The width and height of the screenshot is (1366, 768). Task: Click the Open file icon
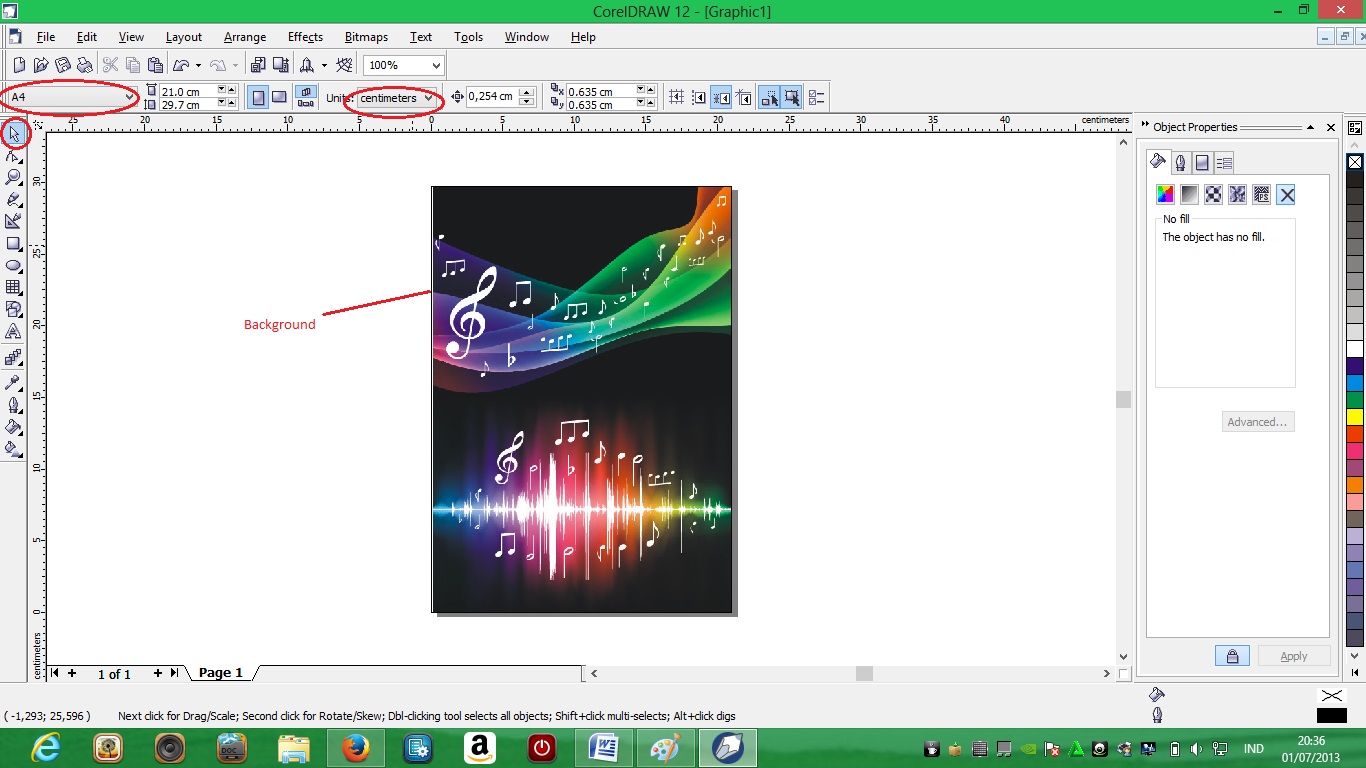click(x=41, y=65)
